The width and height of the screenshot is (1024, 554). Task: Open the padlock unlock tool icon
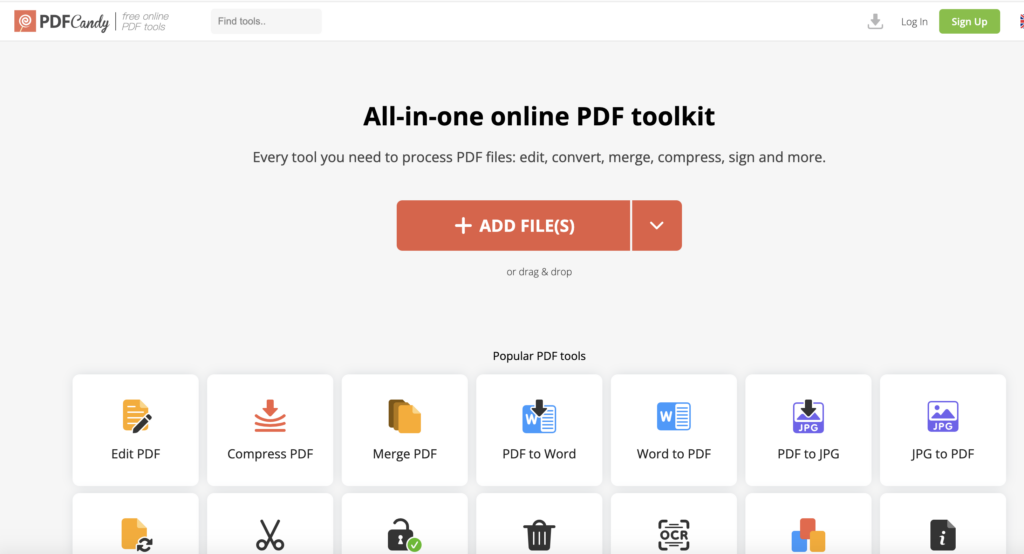point(404,535)
